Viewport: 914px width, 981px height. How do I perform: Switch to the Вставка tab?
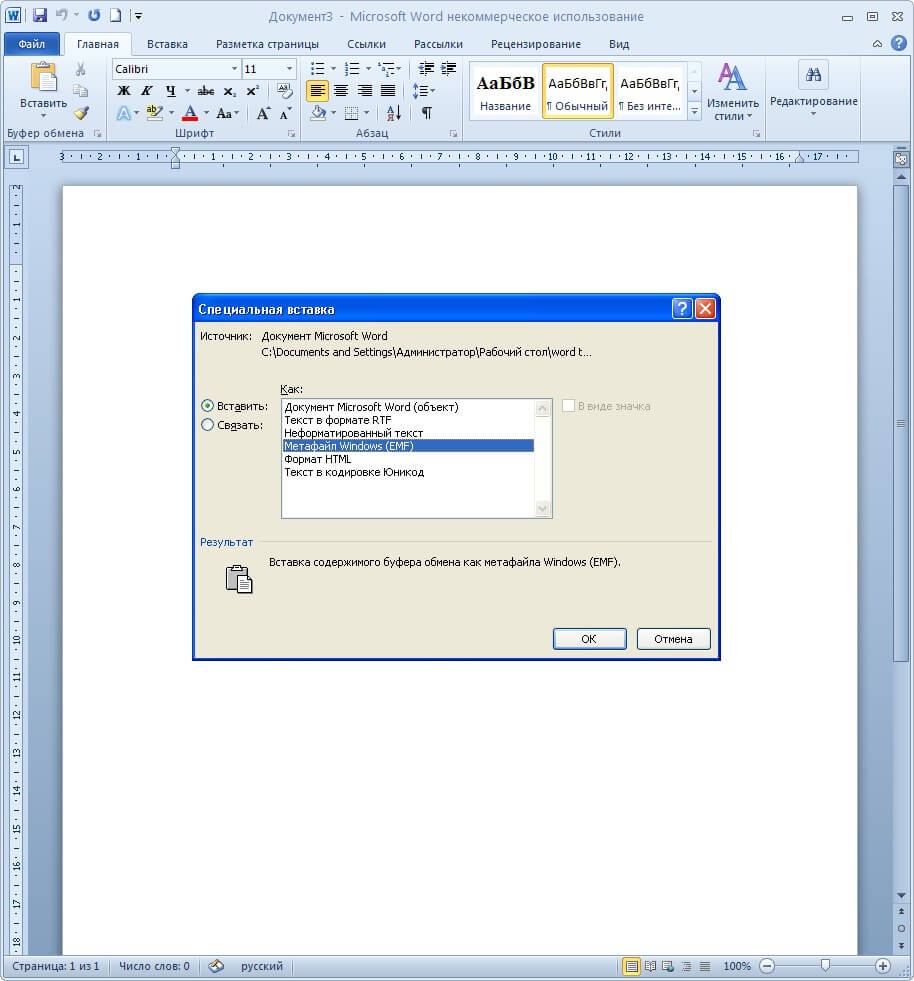[x=167, y=44]
